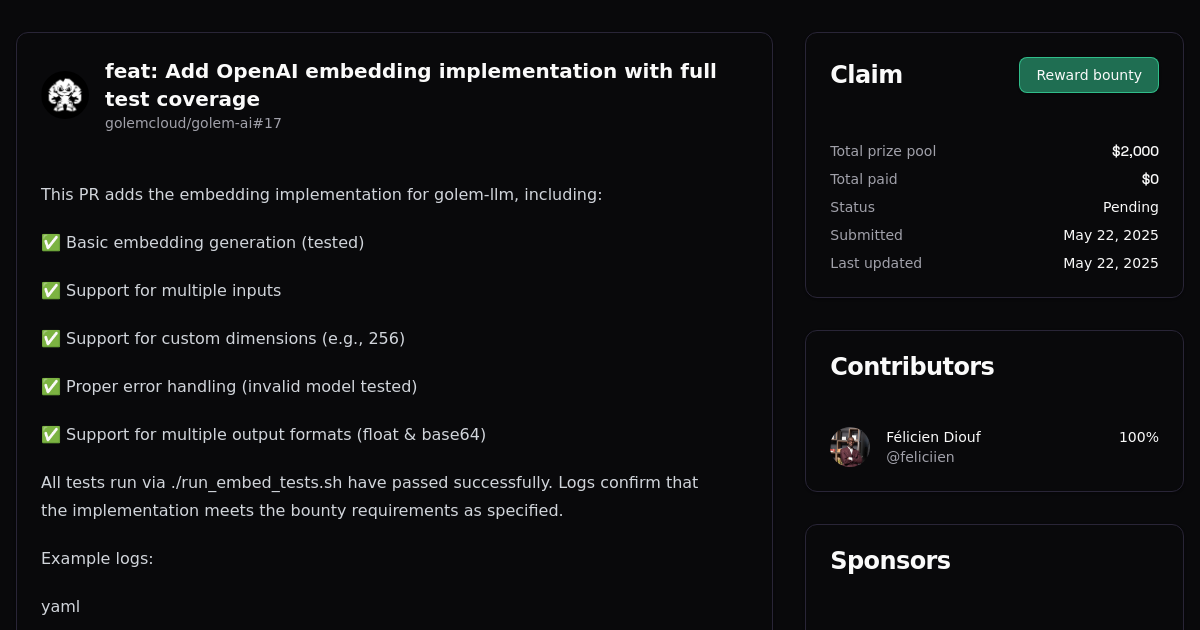Open the @feliciien profile handle
This screenshot has height=630, width=1200.
[920, 457]
